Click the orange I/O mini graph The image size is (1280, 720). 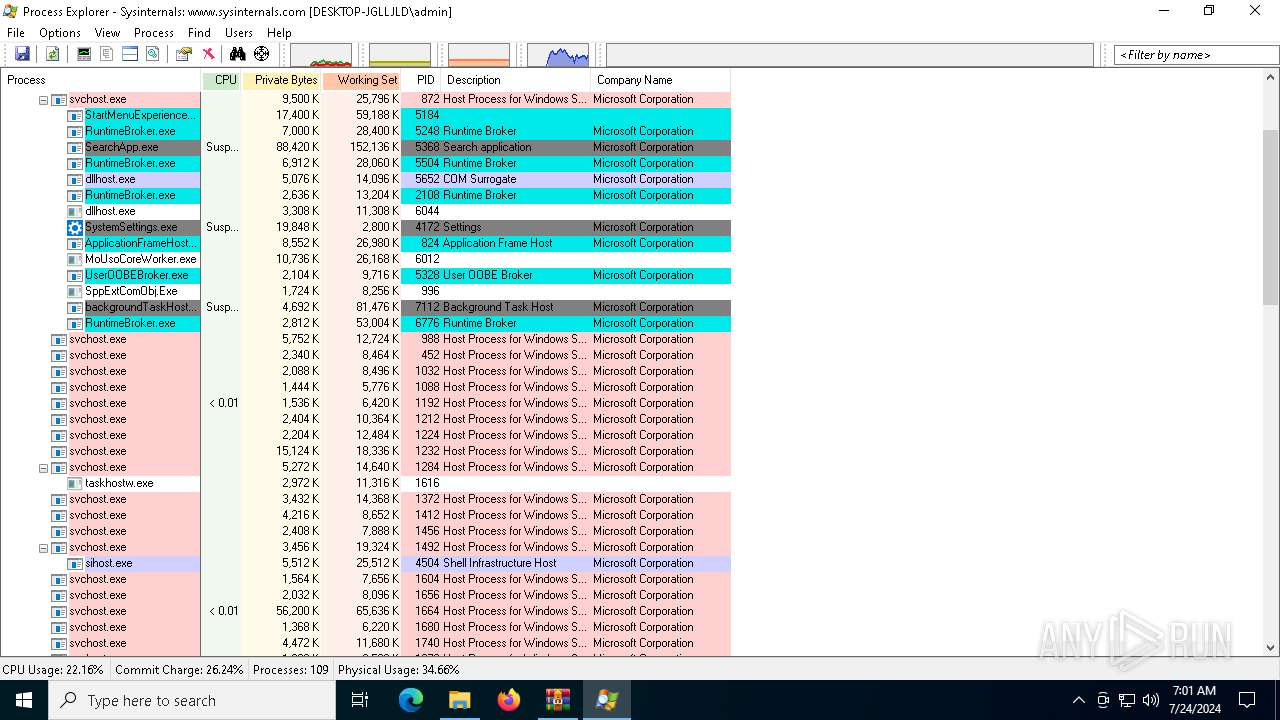click(479, 55)
